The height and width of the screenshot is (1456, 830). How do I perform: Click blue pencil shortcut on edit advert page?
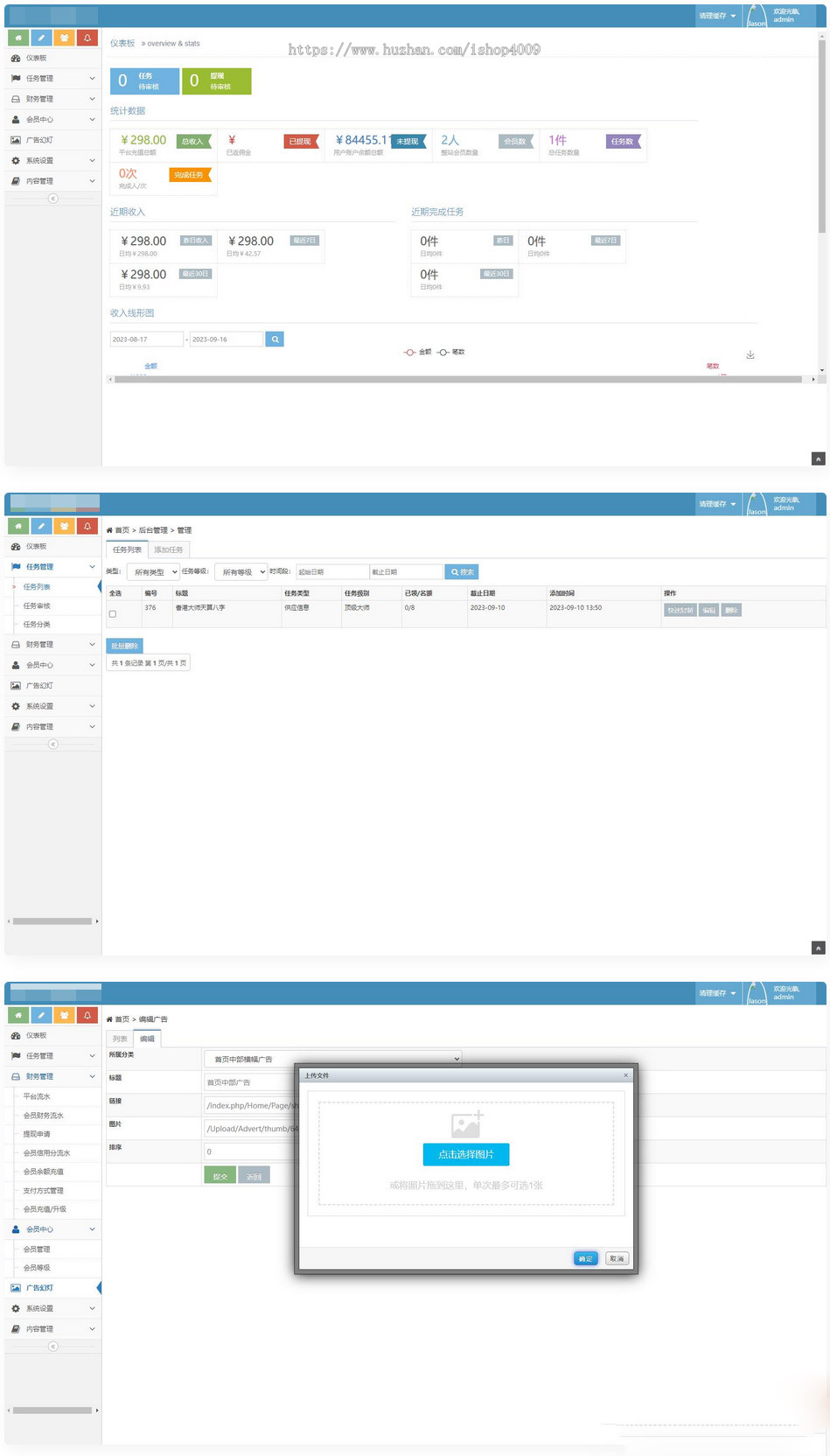coord(41,1015)
